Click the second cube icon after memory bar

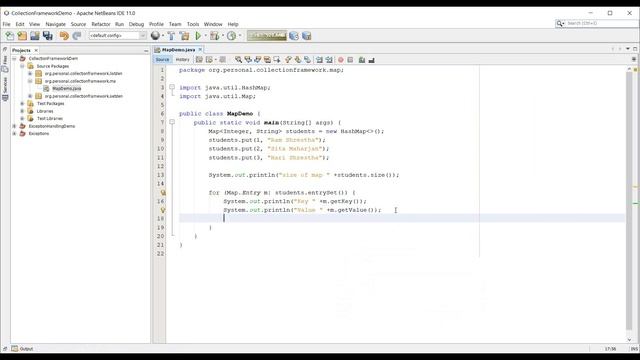[307, 36]
